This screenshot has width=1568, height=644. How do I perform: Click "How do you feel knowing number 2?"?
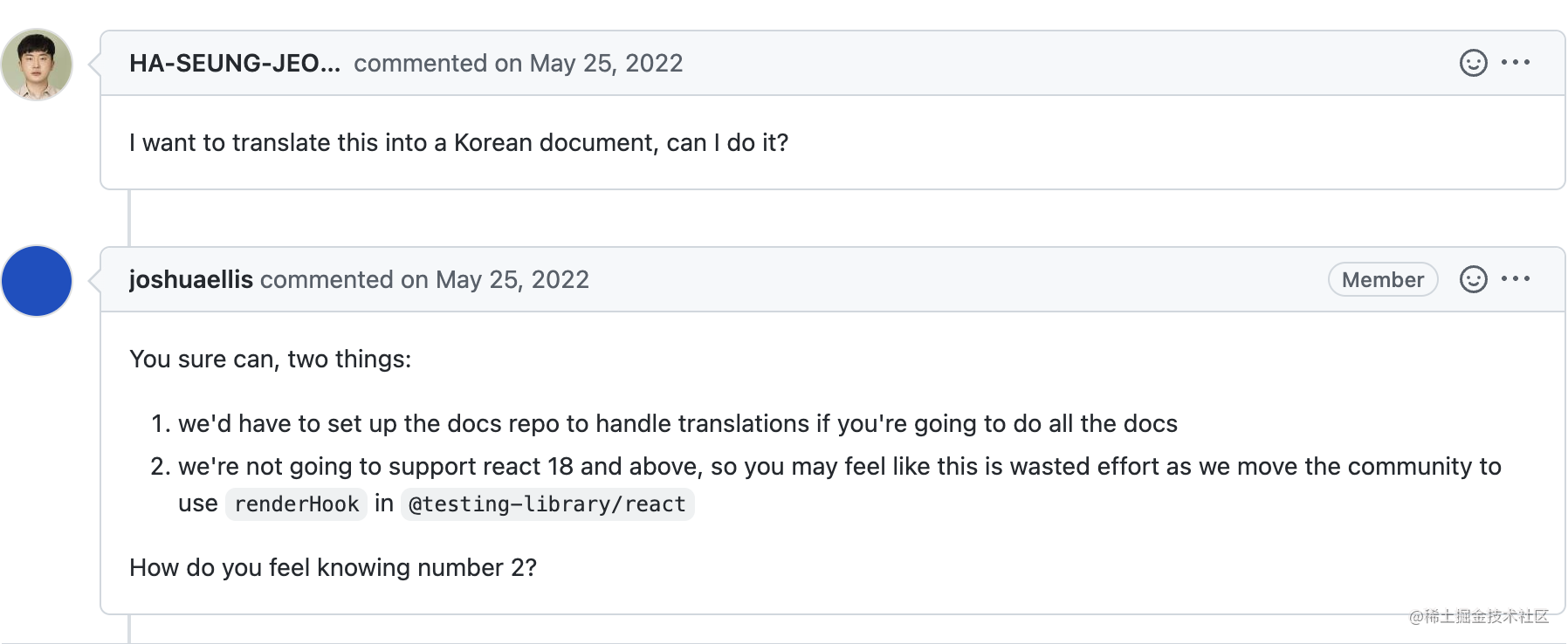pos(333,567)
